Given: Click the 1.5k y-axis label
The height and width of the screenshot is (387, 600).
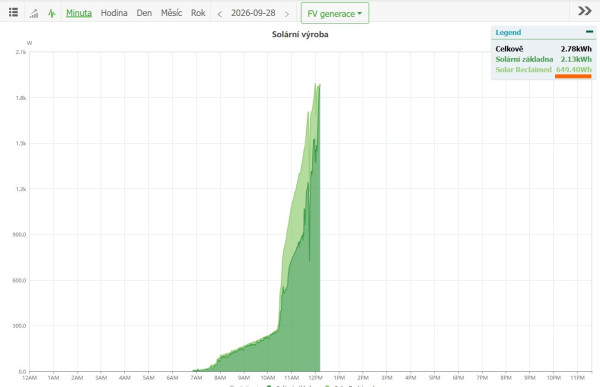Looking at the screenshot, I should [x=21, y=144].
